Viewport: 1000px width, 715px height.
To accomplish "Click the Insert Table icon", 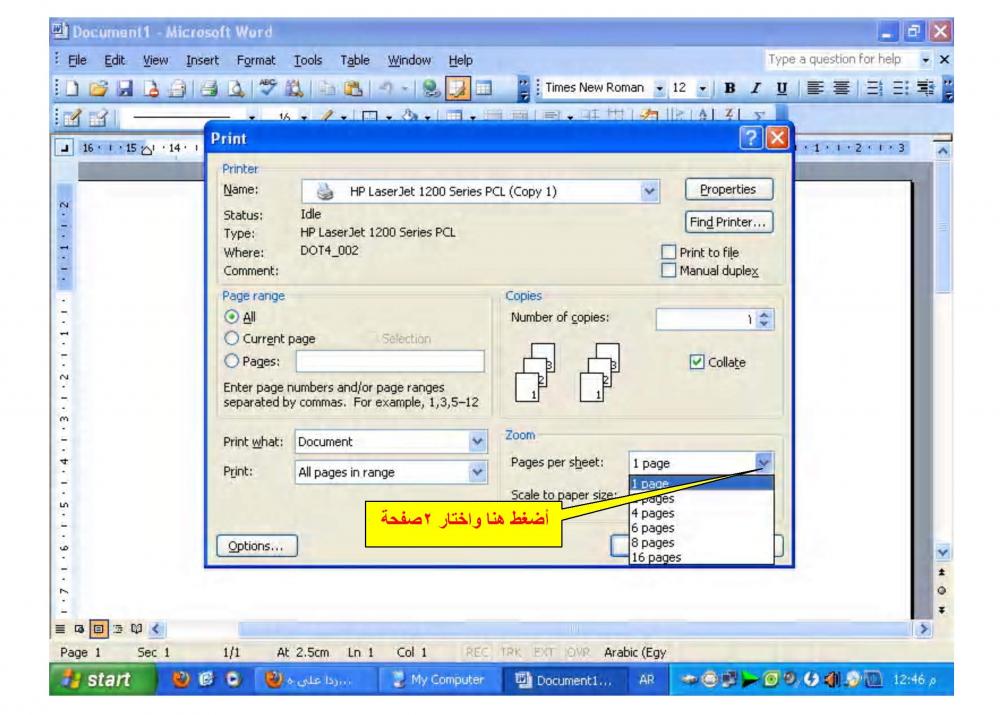I will [x=483, y=88].
